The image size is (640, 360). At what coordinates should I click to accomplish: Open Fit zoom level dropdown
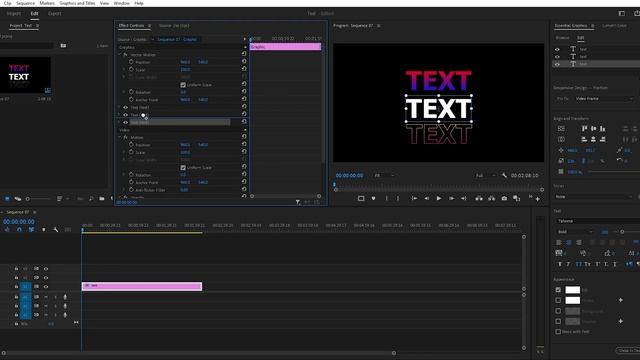pyautogui.click(x=384, y=176)
